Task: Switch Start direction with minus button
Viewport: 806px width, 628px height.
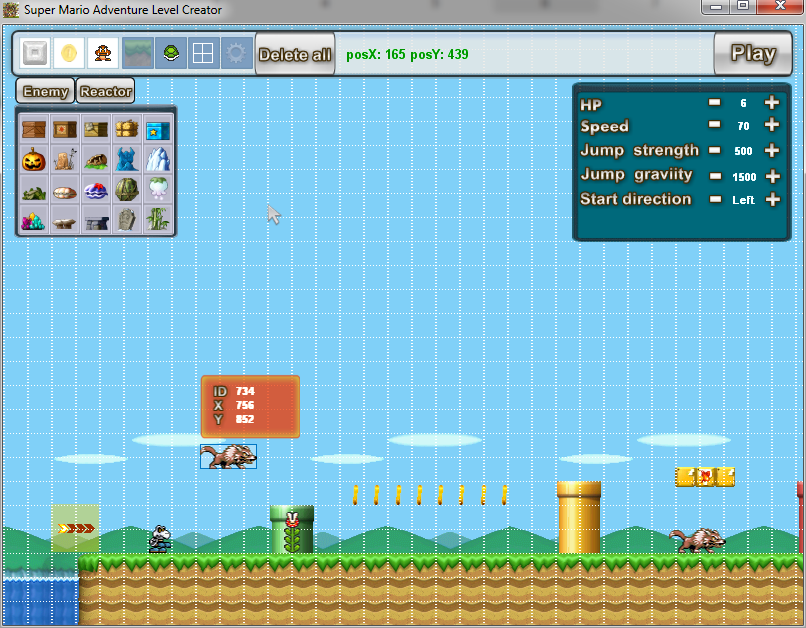Action: click(x=716, y=199)
